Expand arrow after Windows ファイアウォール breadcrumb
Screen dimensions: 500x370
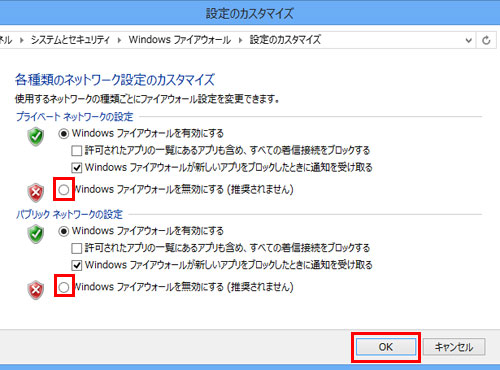tap(240, 40)
